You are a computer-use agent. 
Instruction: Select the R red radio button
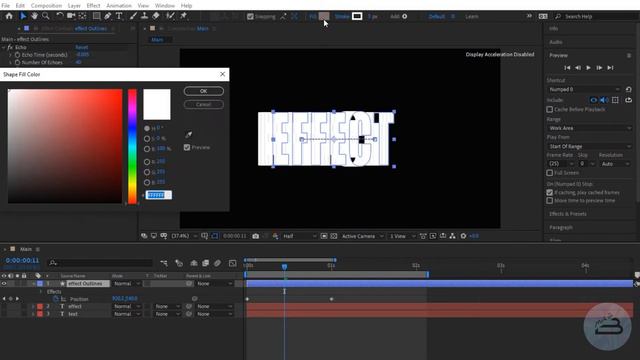147,162
